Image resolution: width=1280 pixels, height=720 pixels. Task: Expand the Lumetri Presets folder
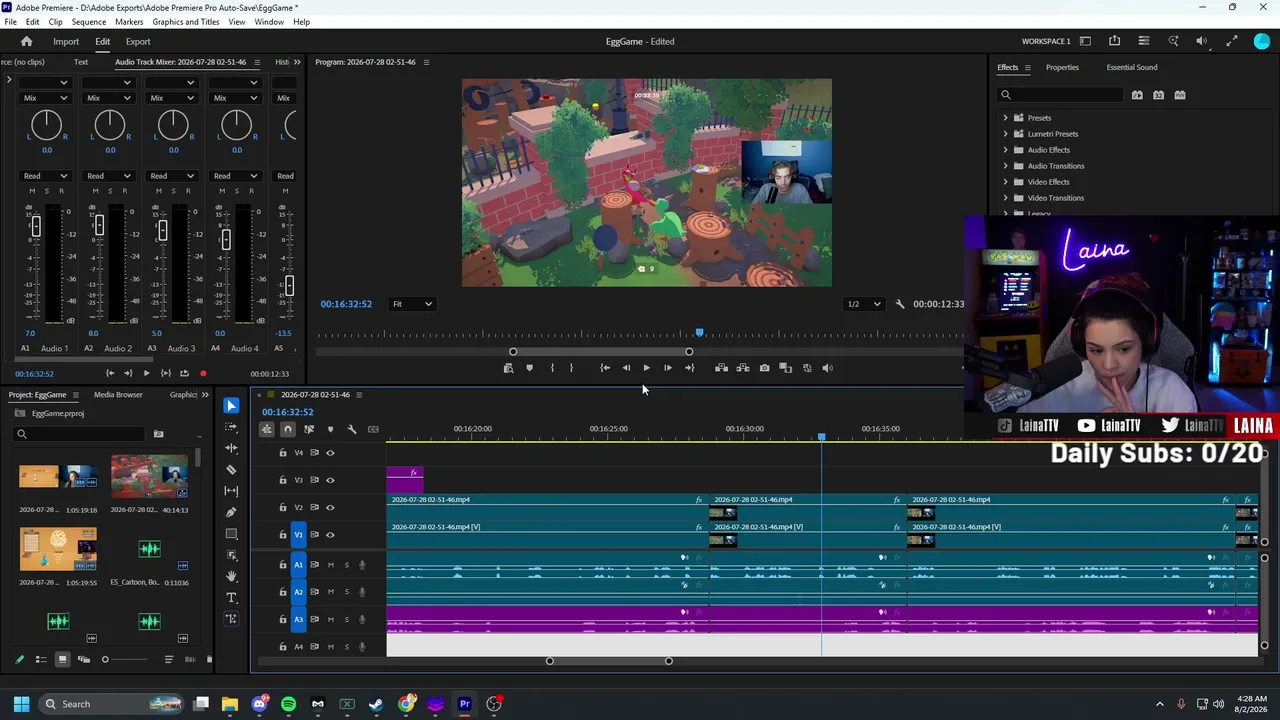[1006, 134]
